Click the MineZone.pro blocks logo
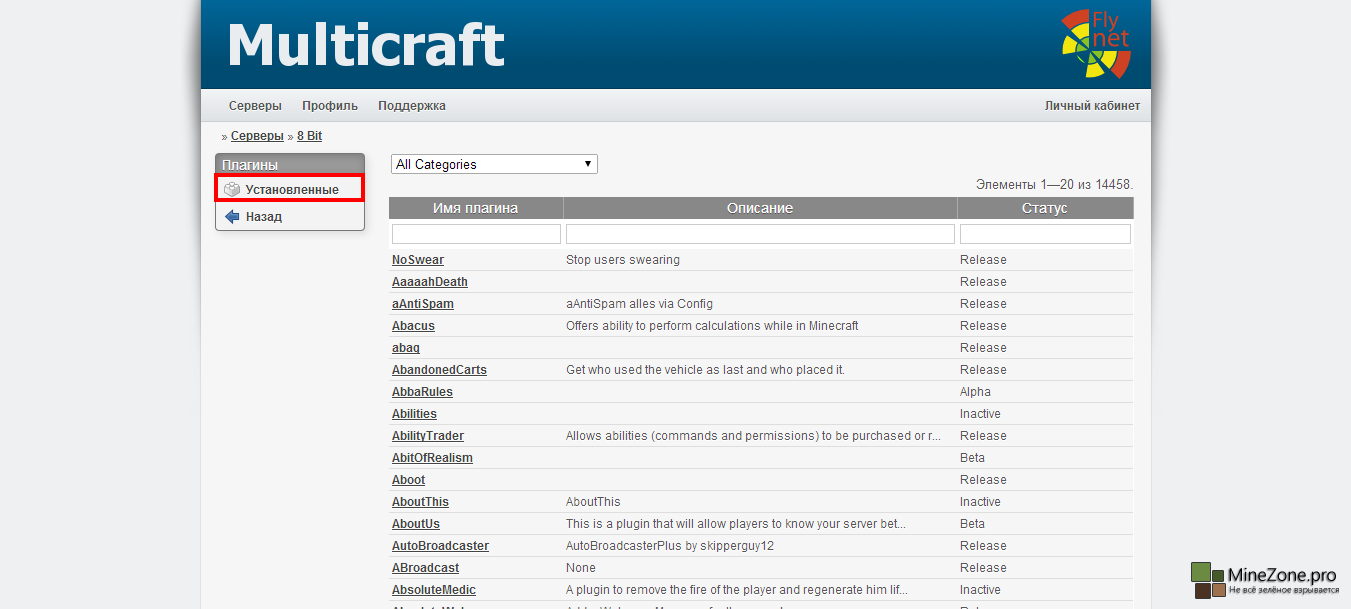The image size is (1351, 609). 1208,581
